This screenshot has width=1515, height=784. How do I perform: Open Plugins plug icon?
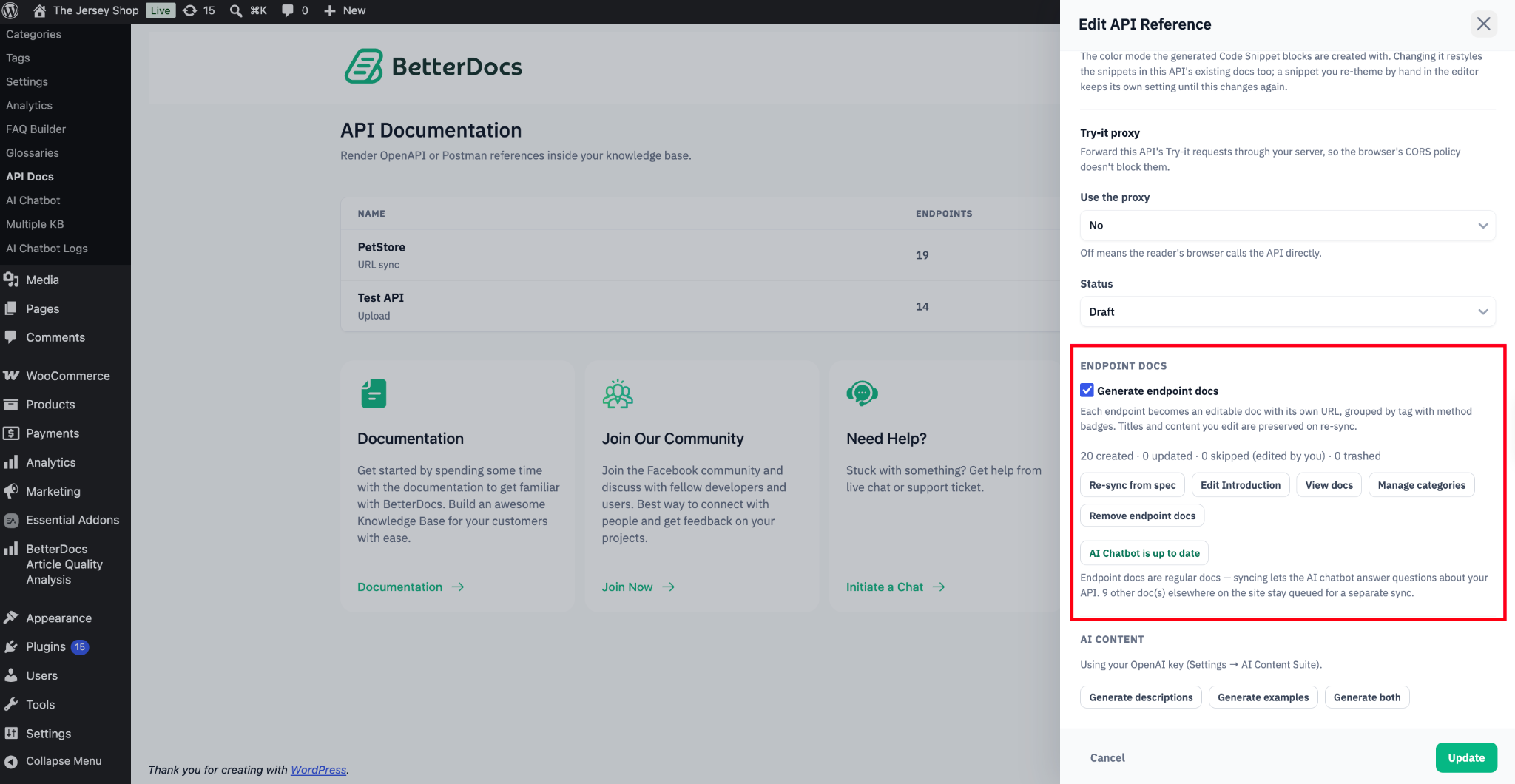(x=11, y=646)
